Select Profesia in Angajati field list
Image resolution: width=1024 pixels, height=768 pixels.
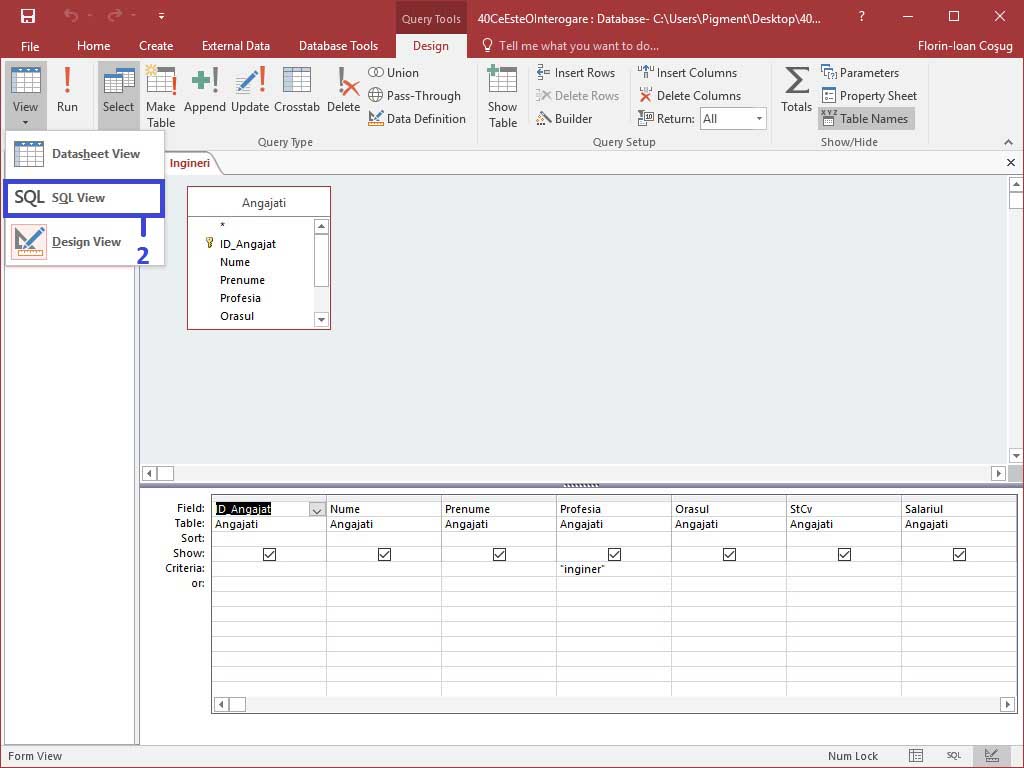[x=240, y=298]
